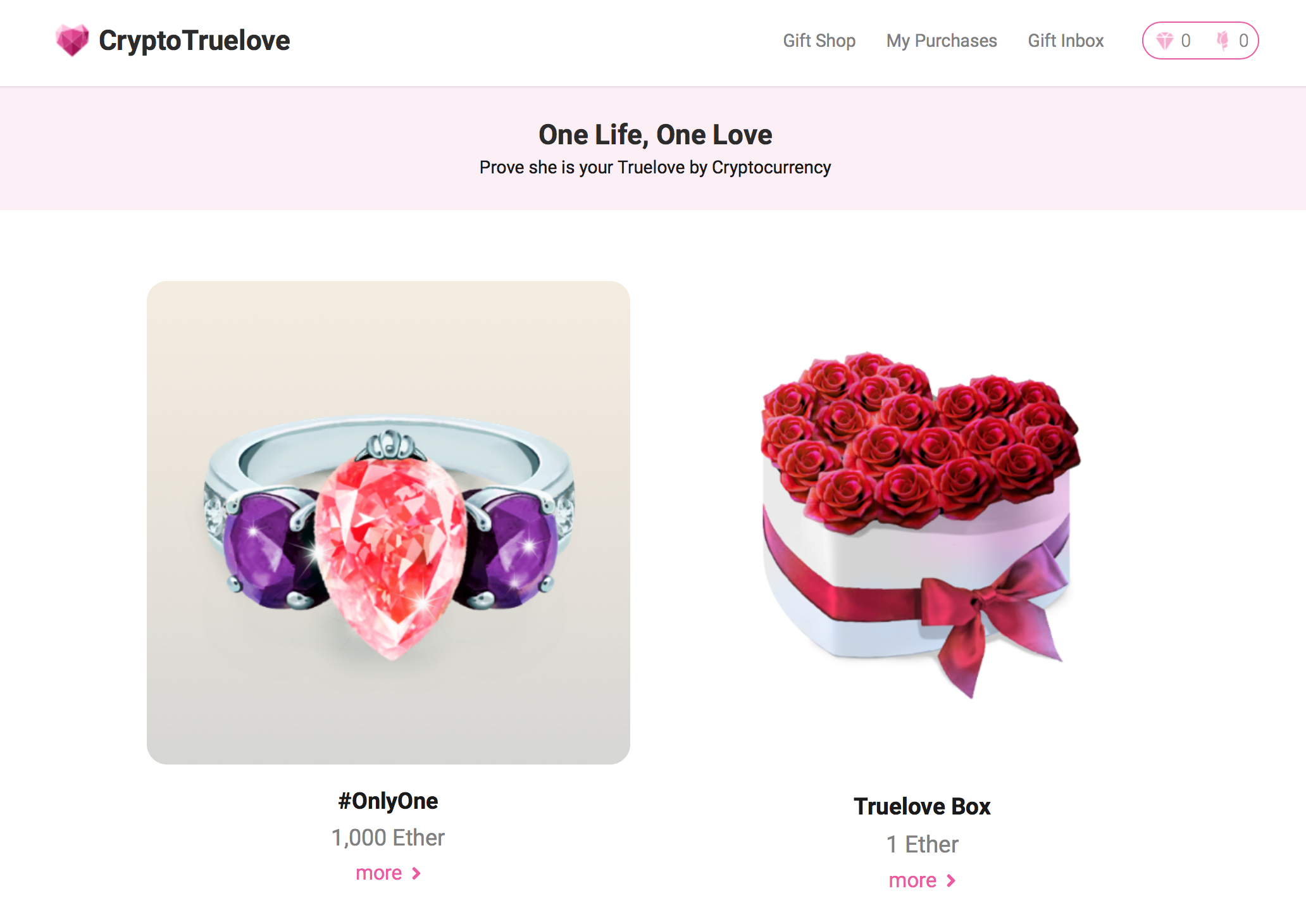Click the #OnlyOne product name
The image size is (1306, 924).
click(388, 801)
